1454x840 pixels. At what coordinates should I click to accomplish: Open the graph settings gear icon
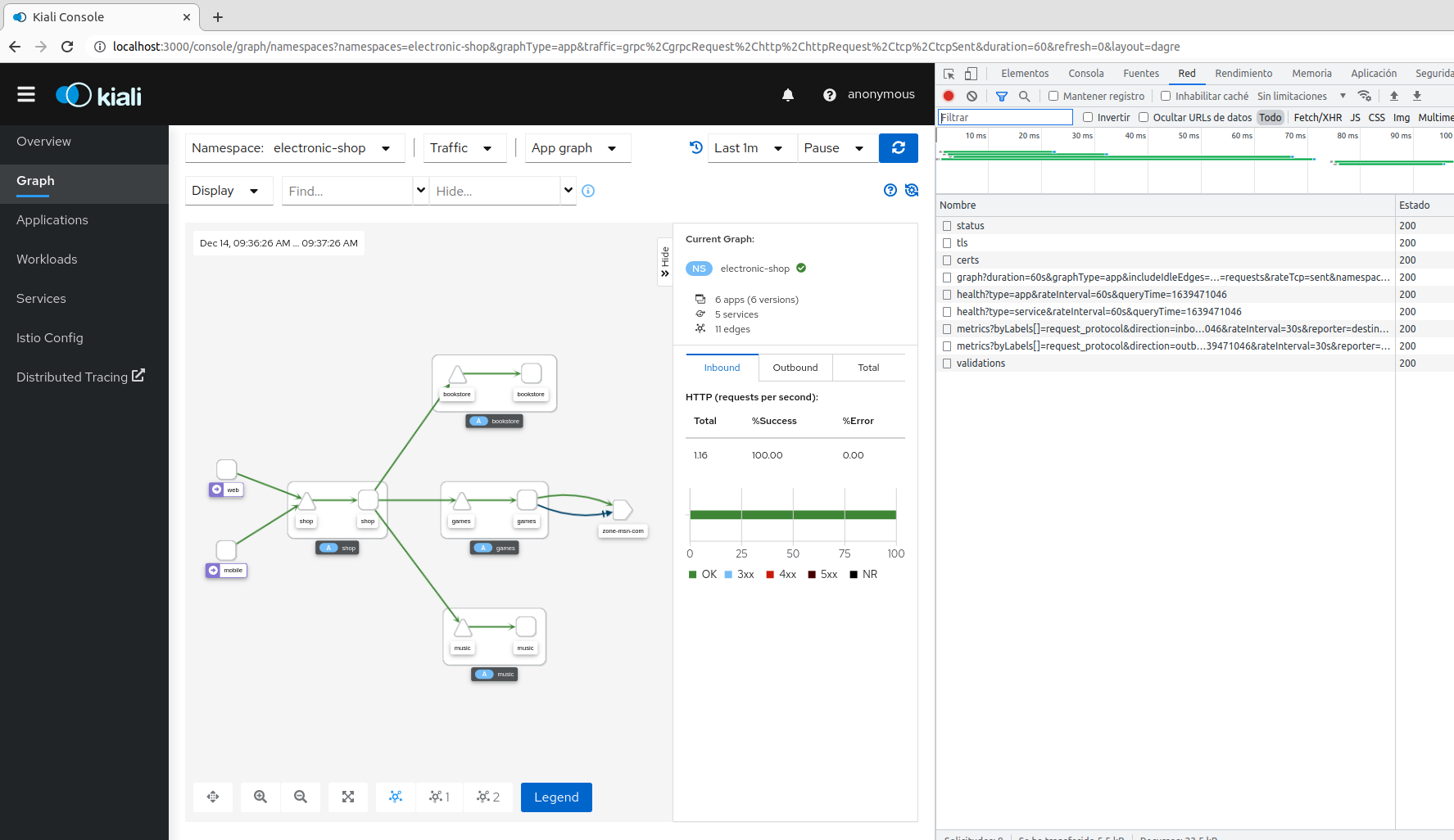[x=912, y=190]
